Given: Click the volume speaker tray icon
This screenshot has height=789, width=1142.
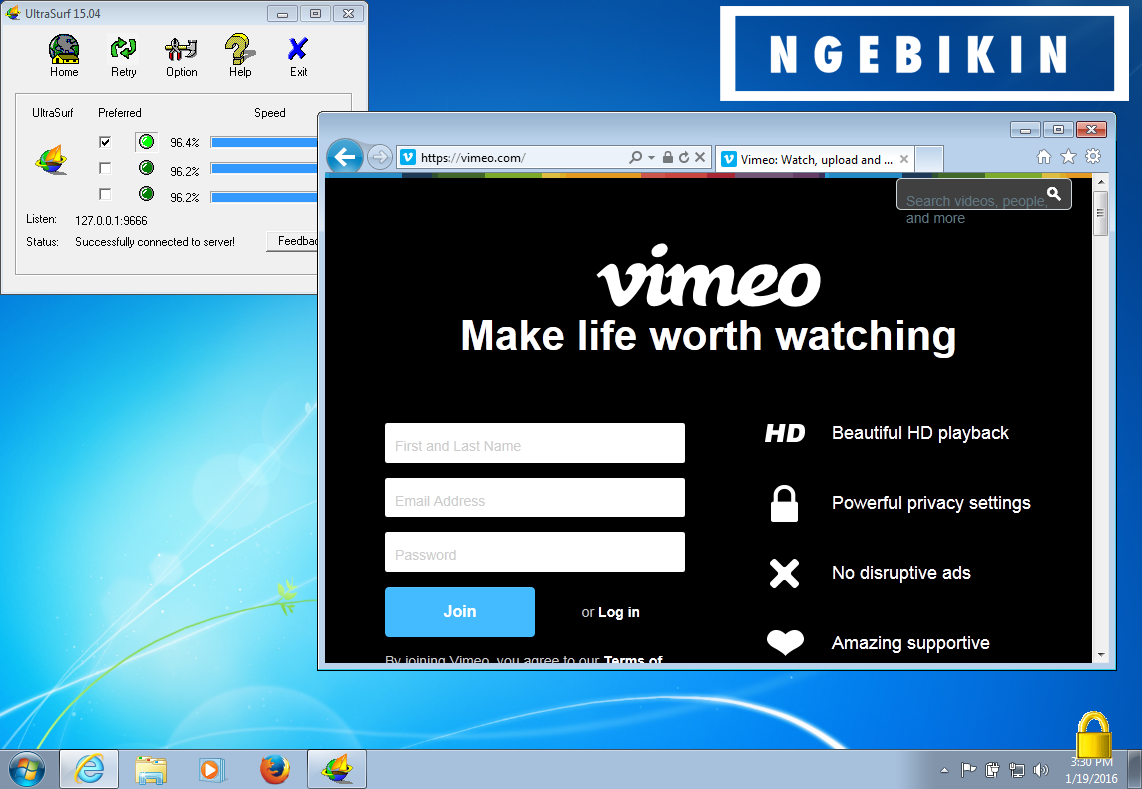Looking at the screenshot, I should click(x=1041, y=769).
